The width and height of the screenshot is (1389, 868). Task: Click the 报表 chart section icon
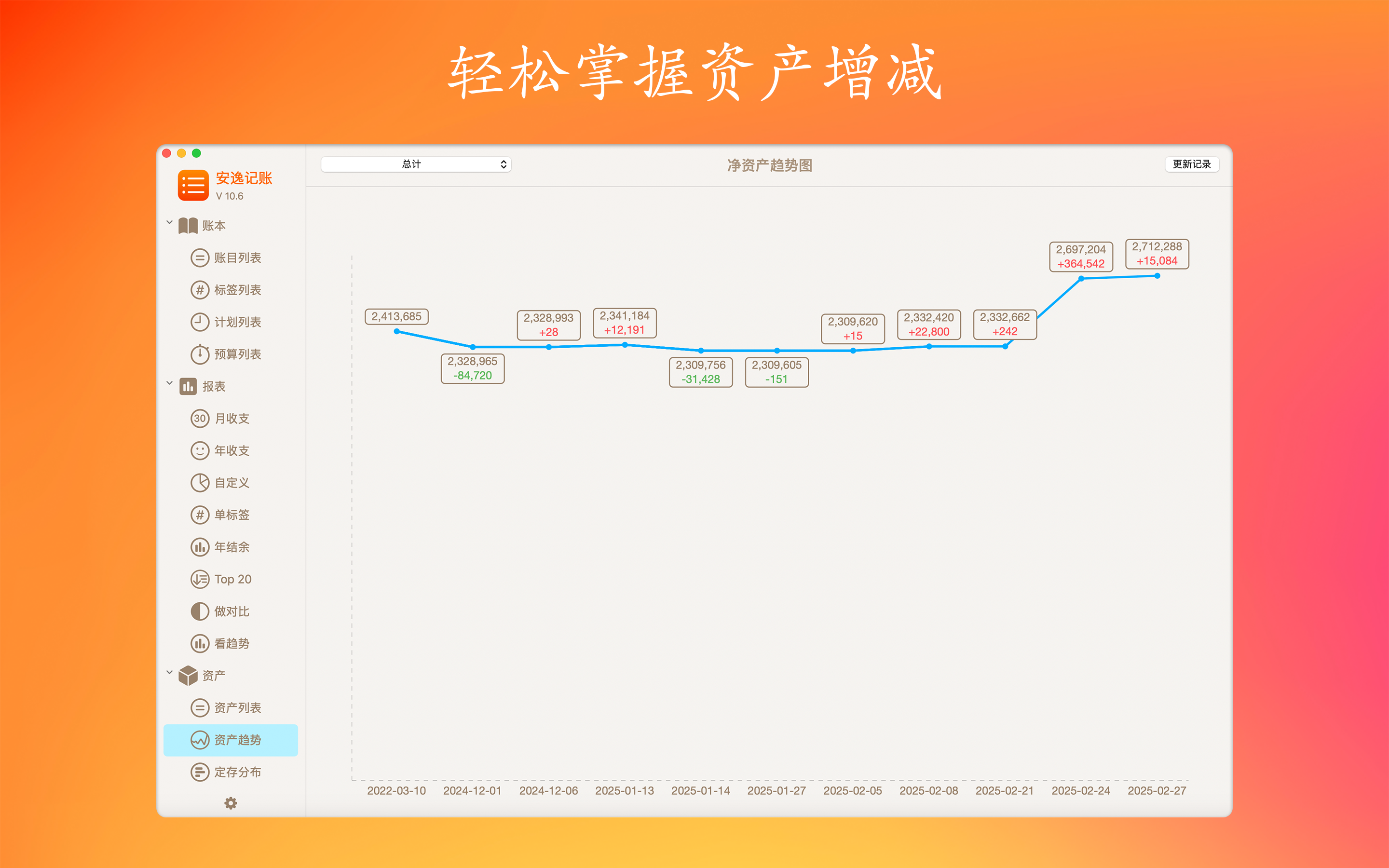[x=188, y=386]
